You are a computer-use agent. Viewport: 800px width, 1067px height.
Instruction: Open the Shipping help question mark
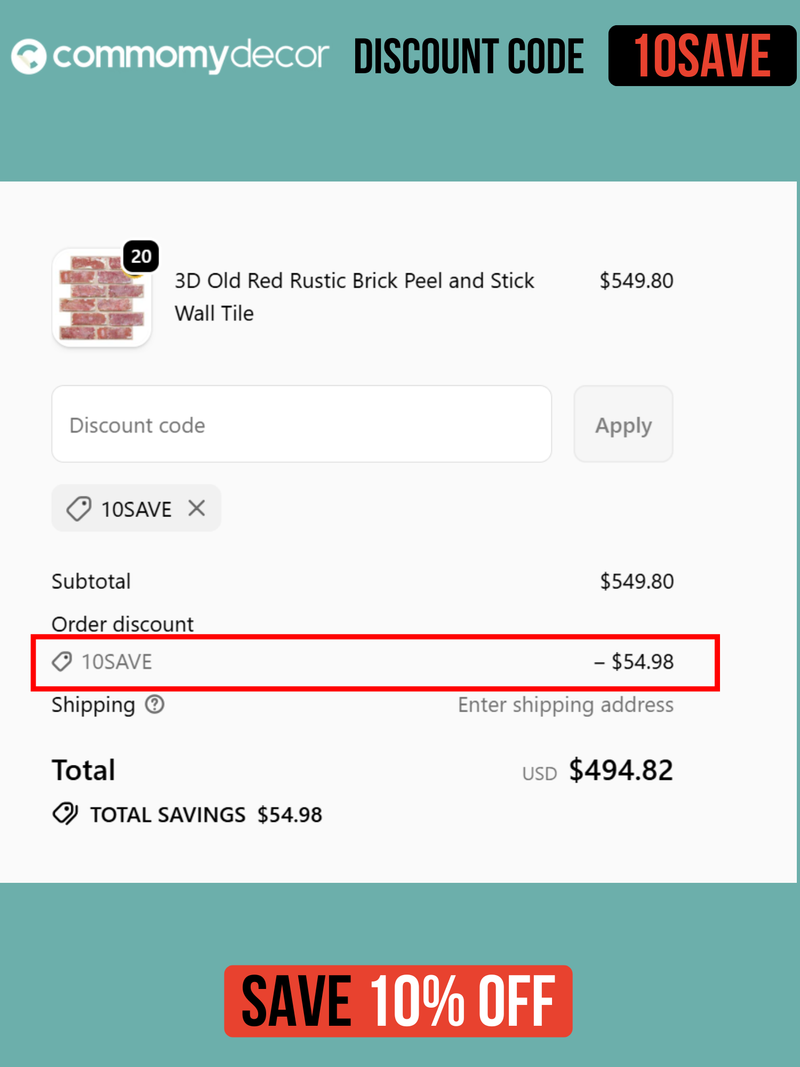[154, 705]
